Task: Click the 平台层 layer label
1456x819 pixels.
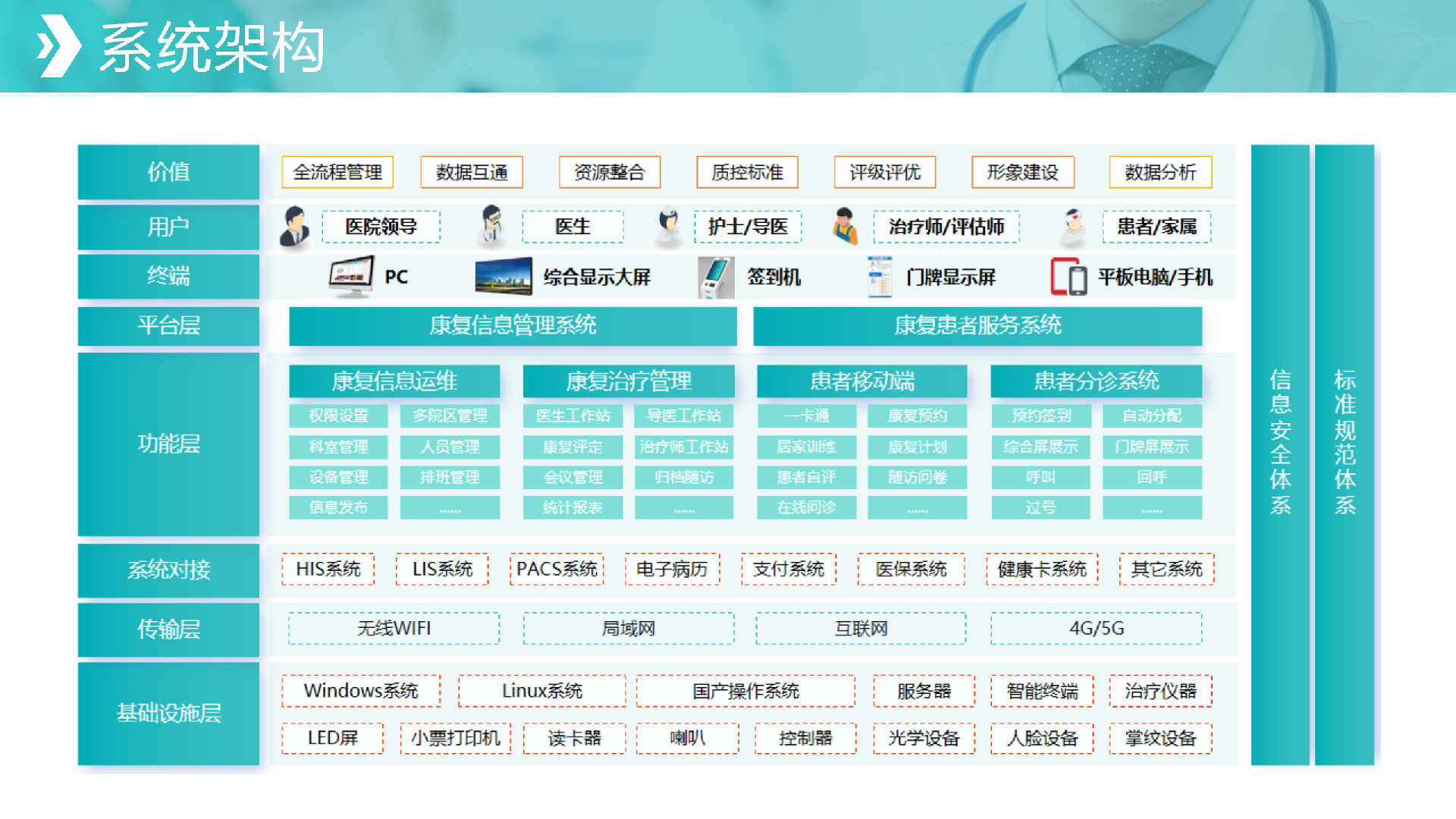Action: 168,326
